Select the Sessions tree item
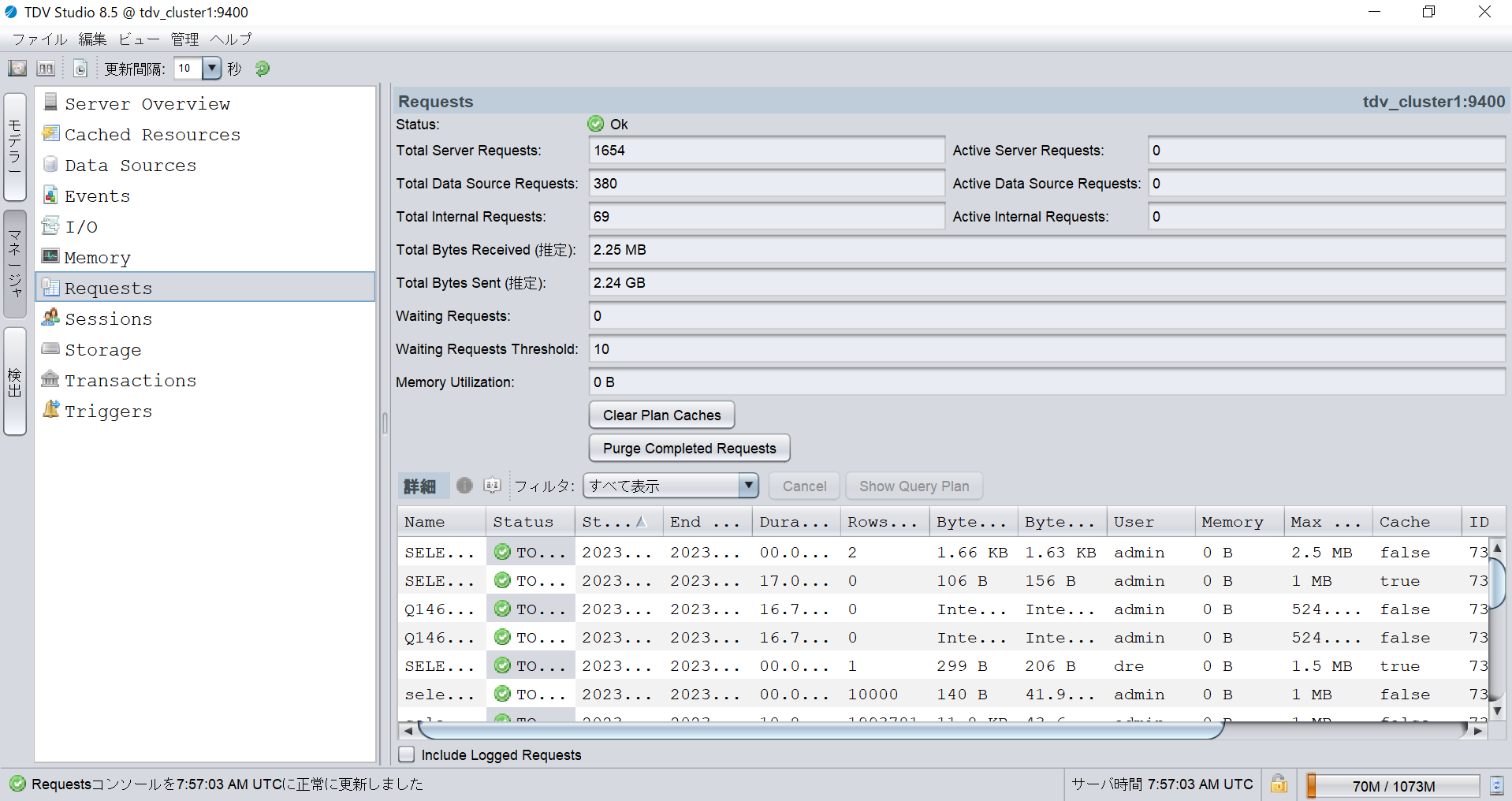This screenshot has width=1512, height=801. [x=205, y=319]
